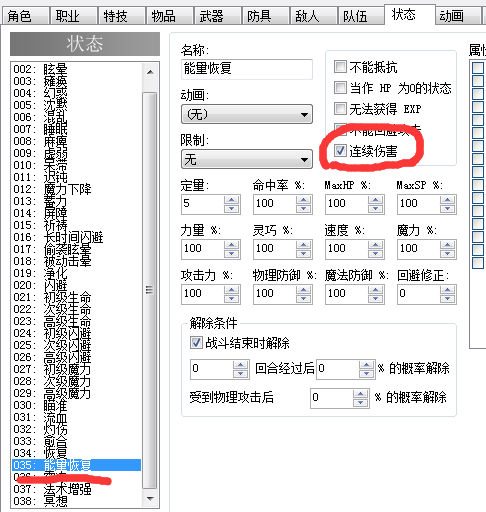The width and height of the screenshot is (486, 512).
Task: Select state 026: 高级闪避
Action: 76,357
